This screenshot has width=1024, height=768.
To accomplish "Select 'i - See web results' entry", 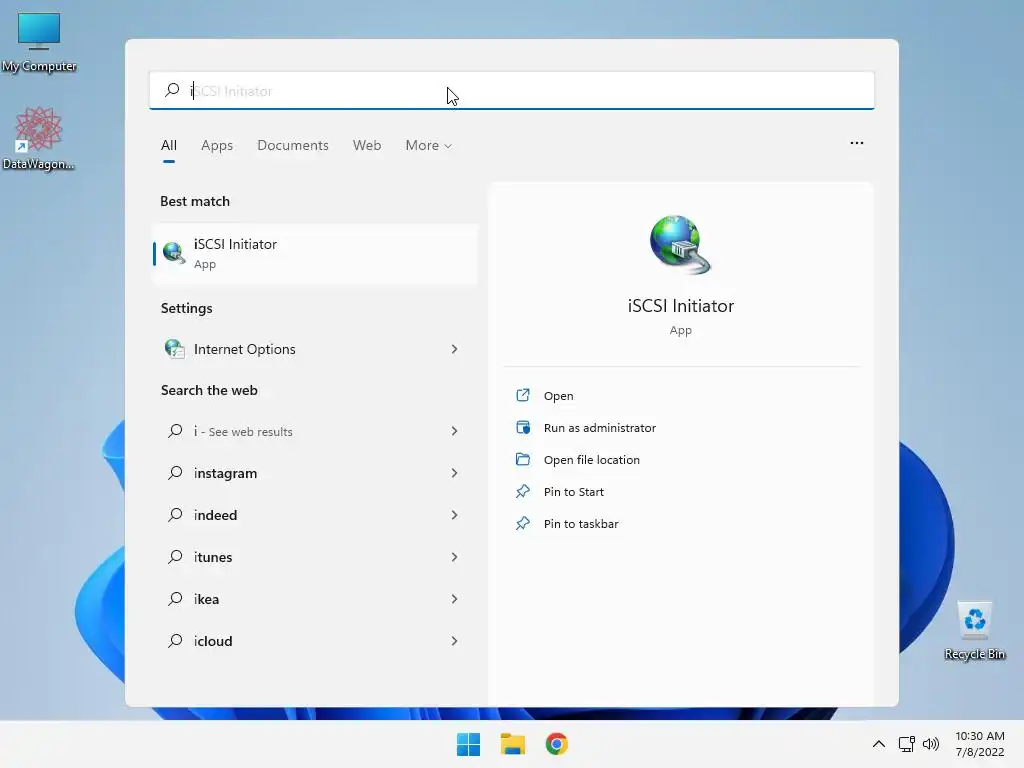I will point(315,431).
